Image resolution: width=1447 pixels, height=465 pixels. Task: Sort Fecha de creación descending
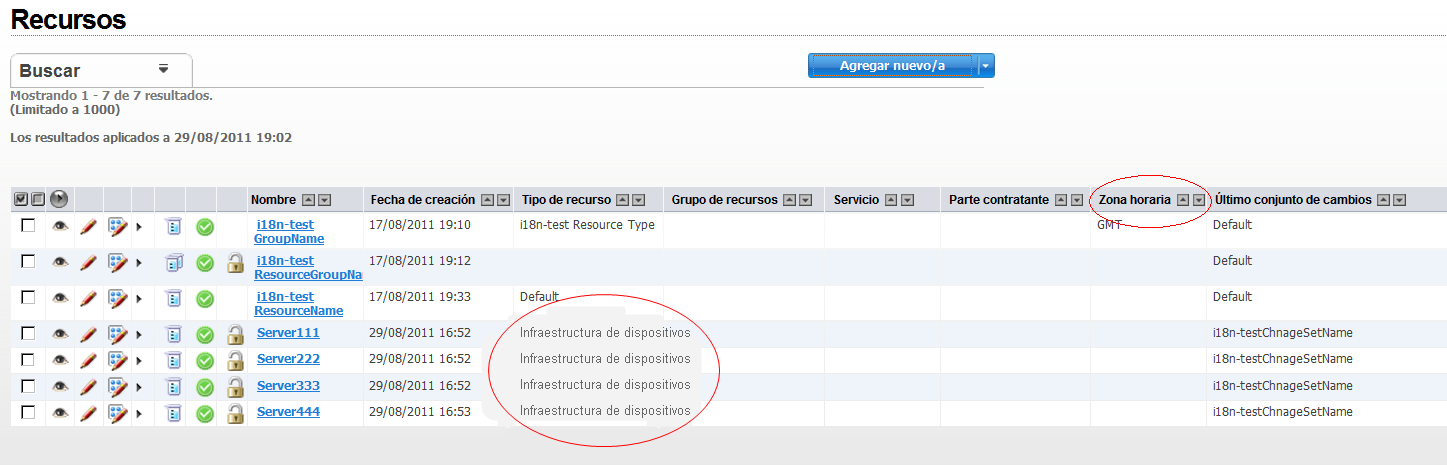(x=503, y=200)
